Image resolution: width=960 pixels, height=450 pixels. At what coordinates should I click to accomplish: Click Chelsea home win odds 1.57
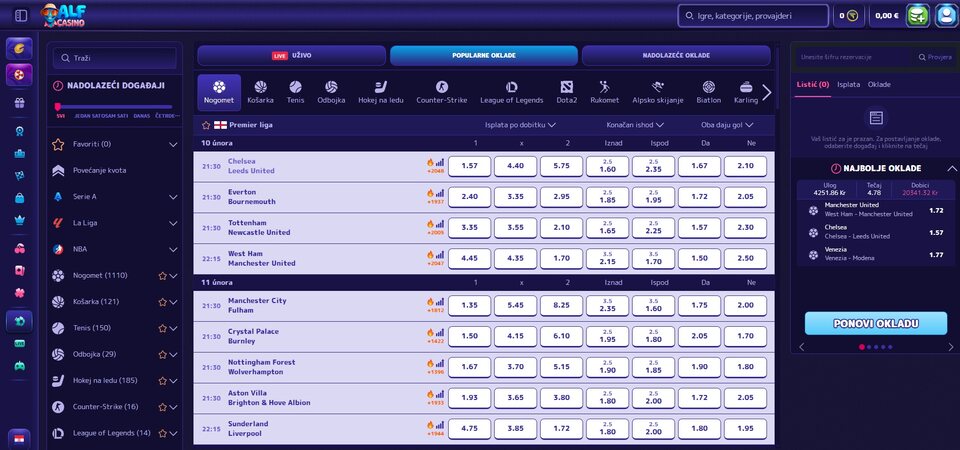(x=469, y=166)
